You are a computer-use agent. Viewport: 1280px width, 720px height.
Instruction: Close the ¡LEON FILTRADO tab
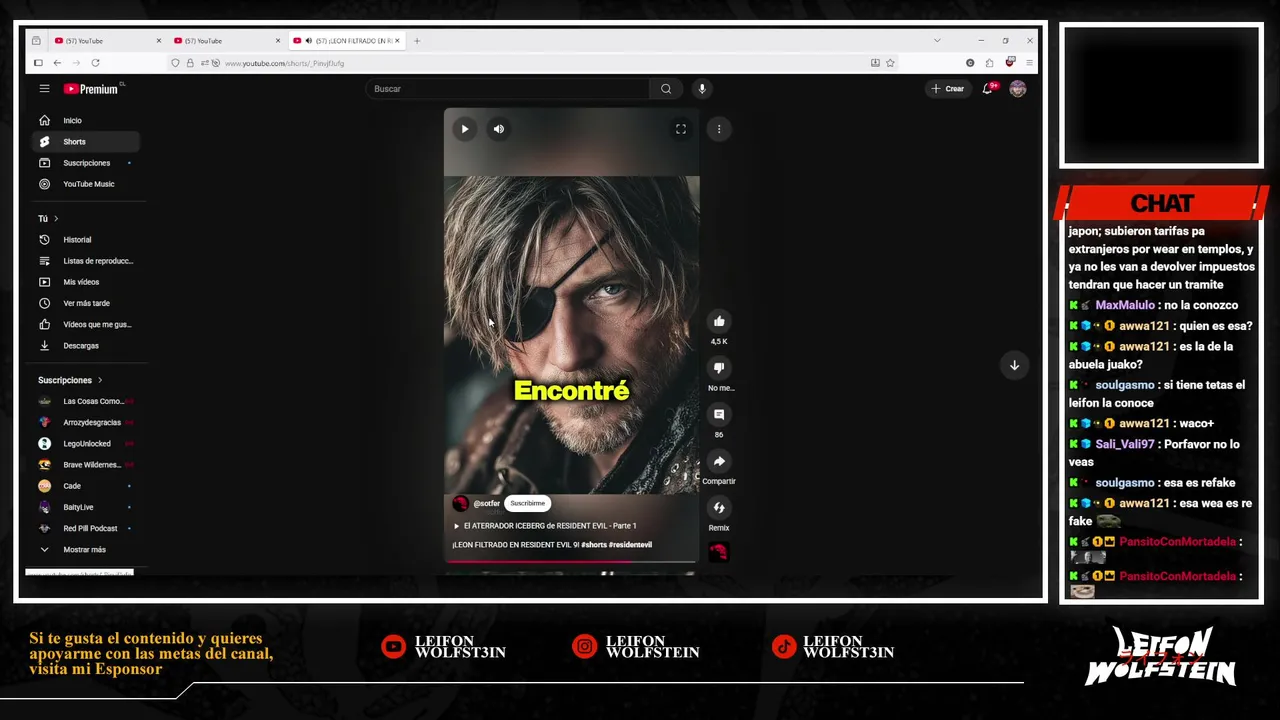(397, 41)
